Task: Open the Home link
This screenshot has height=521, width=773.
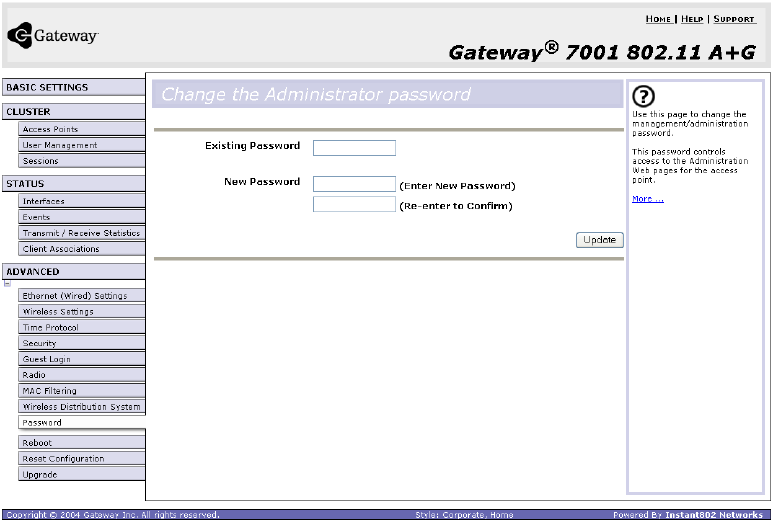Action: coord(658,19)
